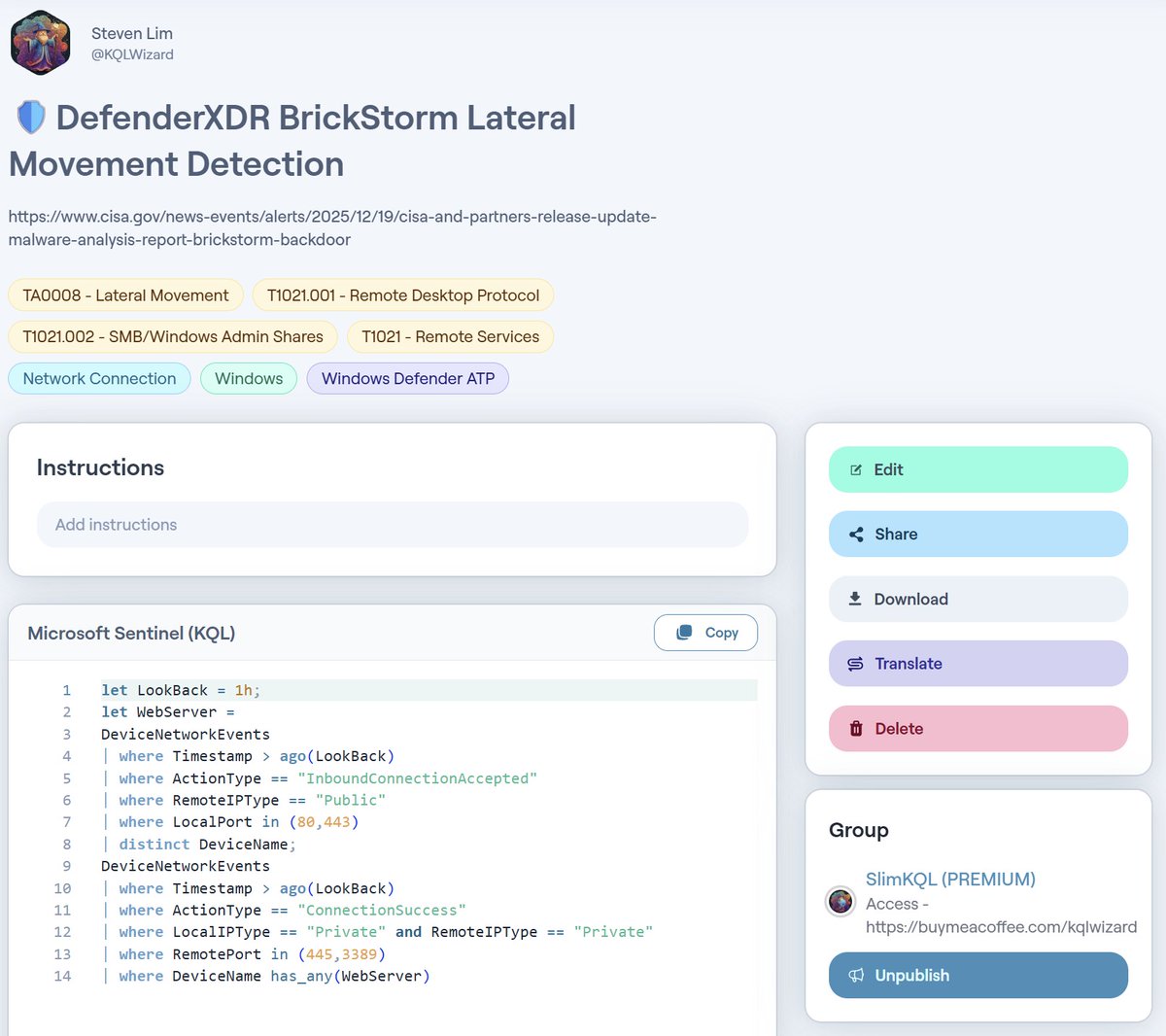This screenshot has width=1166, height=1036.
Task: Click the Translate button
Action: [978, 664]
